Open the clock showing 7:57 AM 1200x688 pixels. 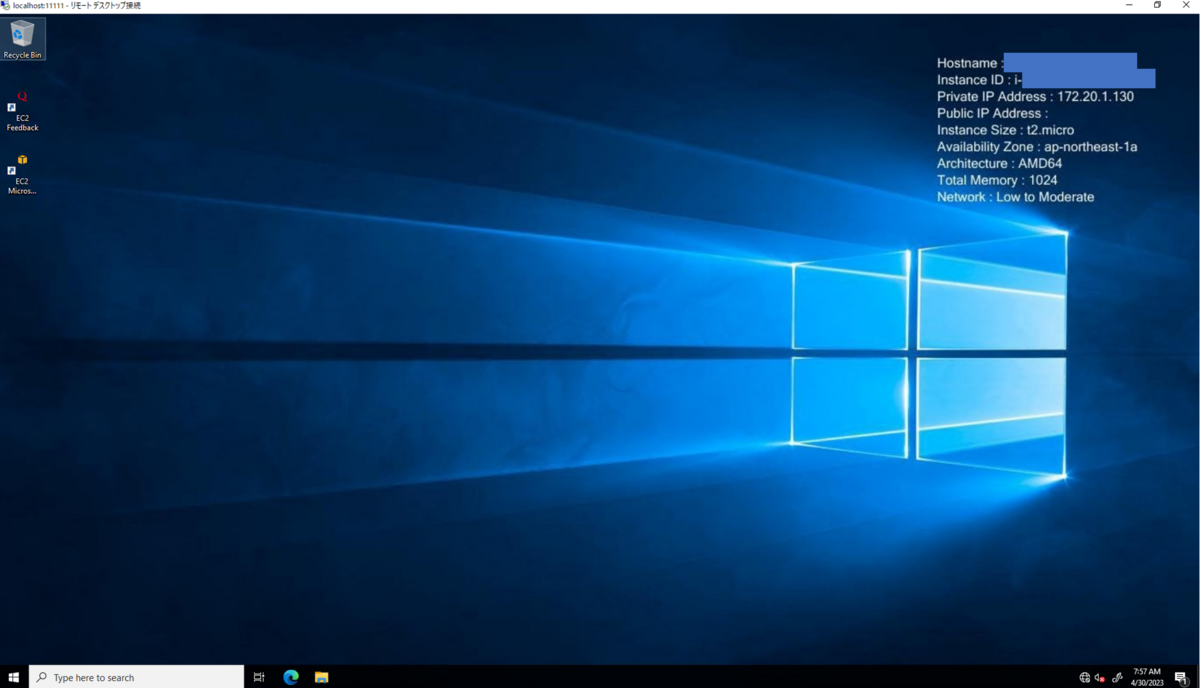[x=1147, y=677]
